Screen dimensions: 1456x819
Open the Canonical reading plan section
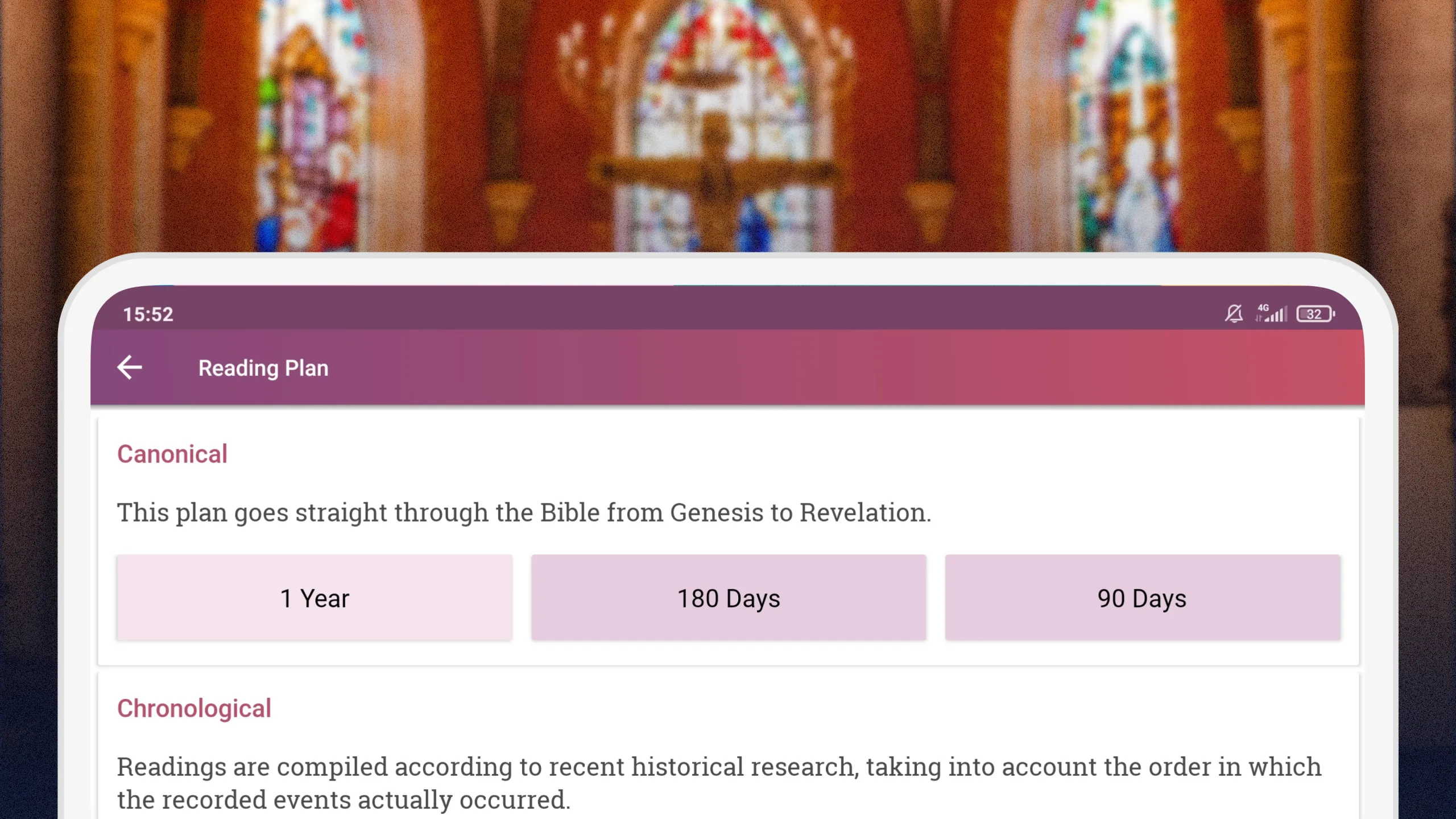(x=172, y=454)
